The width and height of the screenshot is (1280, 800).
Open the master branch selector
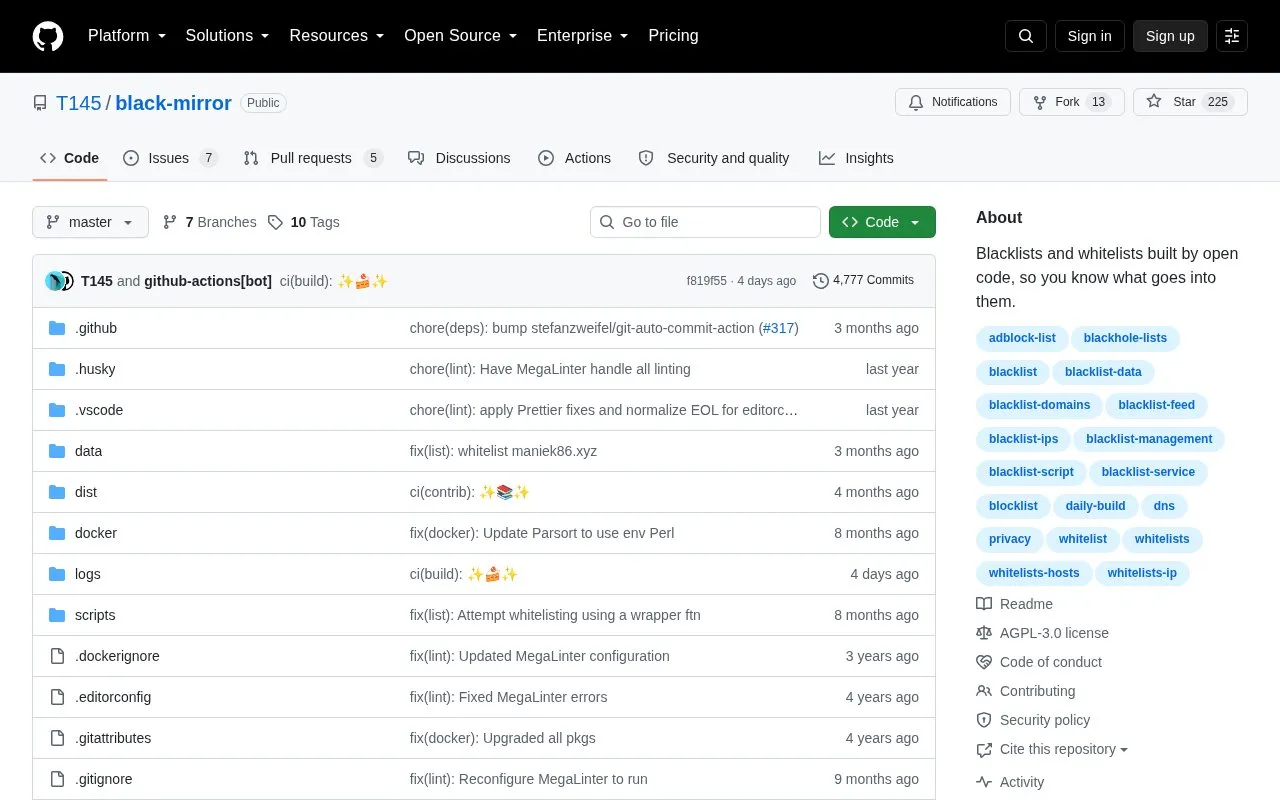pyautogui.click(x=90, y=222)
